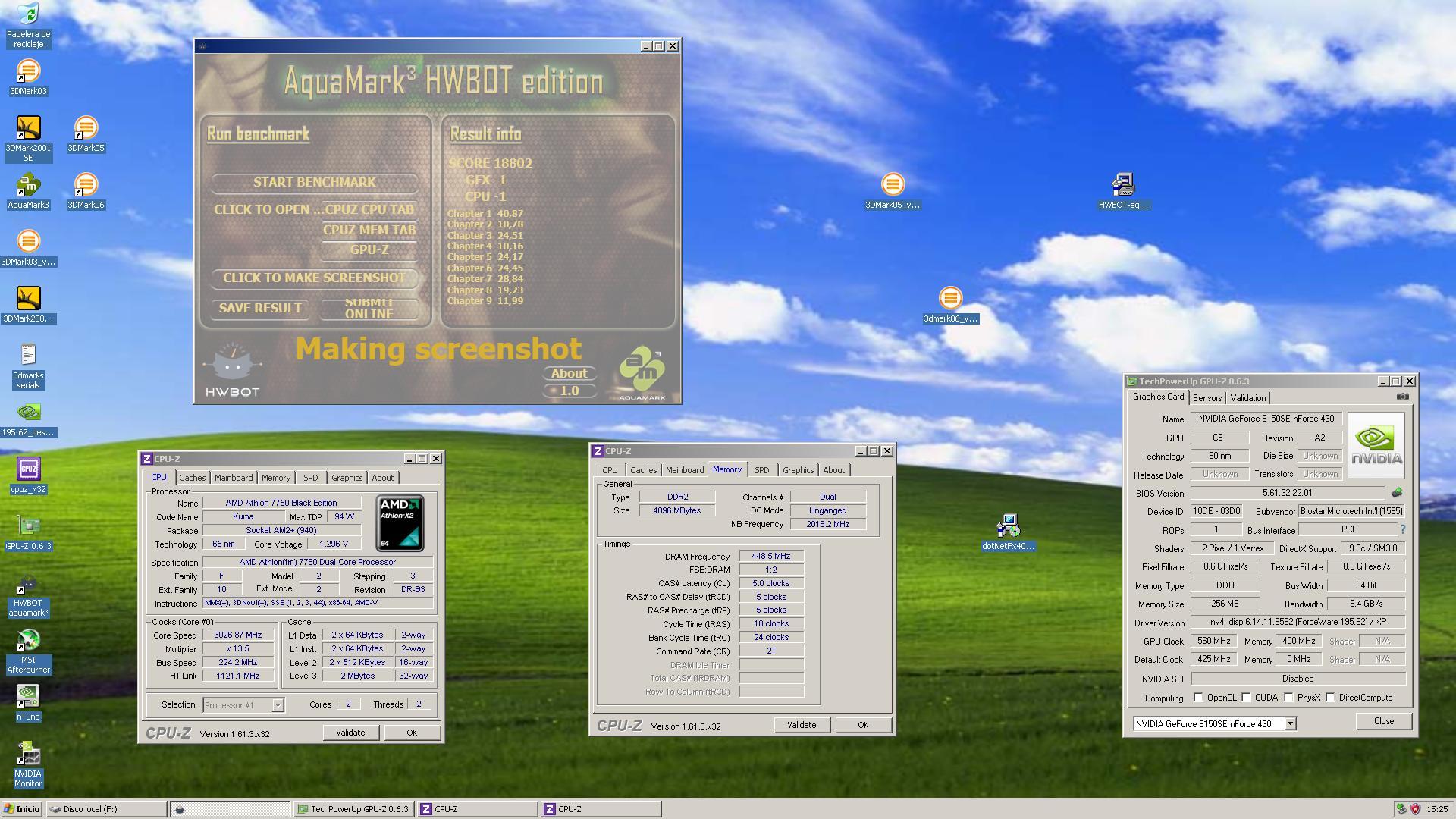The image size is (1456, 819).
Task: Expand the Processor #1 selection dropdown
Action: (278, 705)
